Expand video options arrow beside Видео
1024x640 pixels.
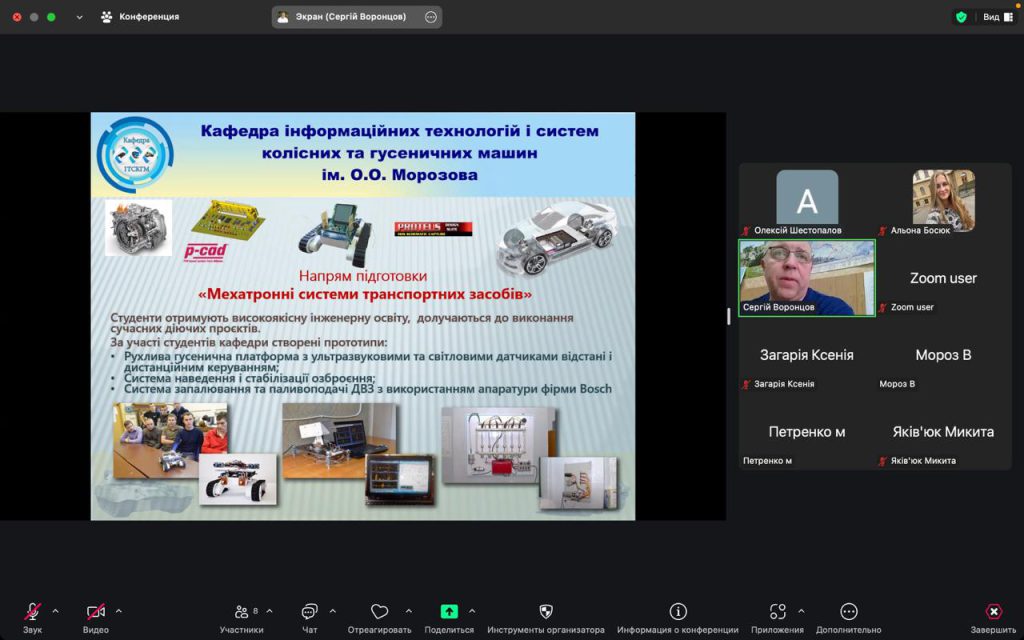click(119, 611)
